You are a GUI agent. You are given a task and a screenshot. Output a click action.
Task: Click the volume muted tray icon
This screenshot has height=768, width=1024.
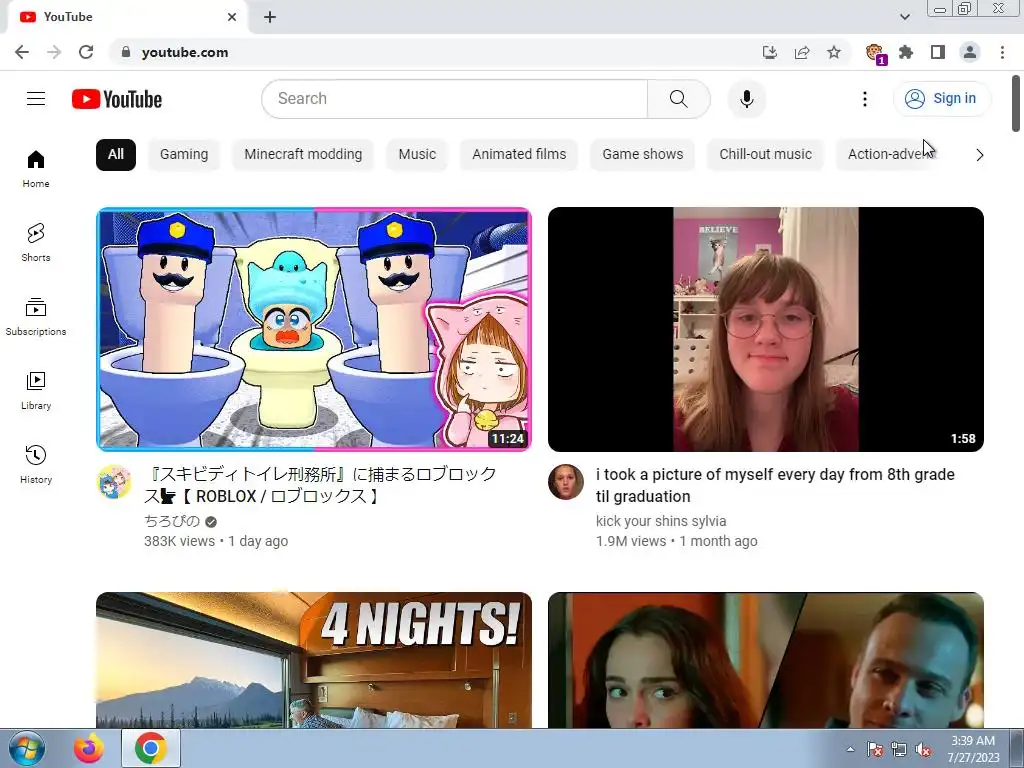click(923, 750)
